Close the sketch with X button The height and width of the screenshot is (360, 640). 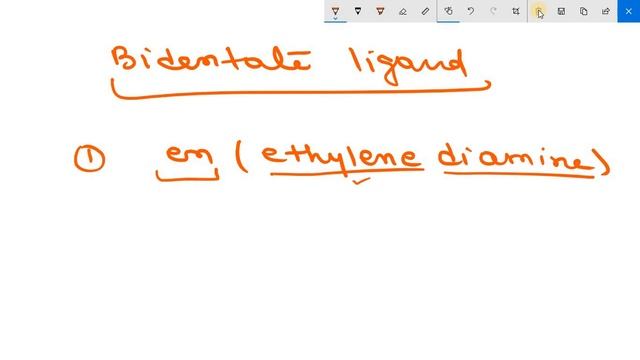pos(629,11)
